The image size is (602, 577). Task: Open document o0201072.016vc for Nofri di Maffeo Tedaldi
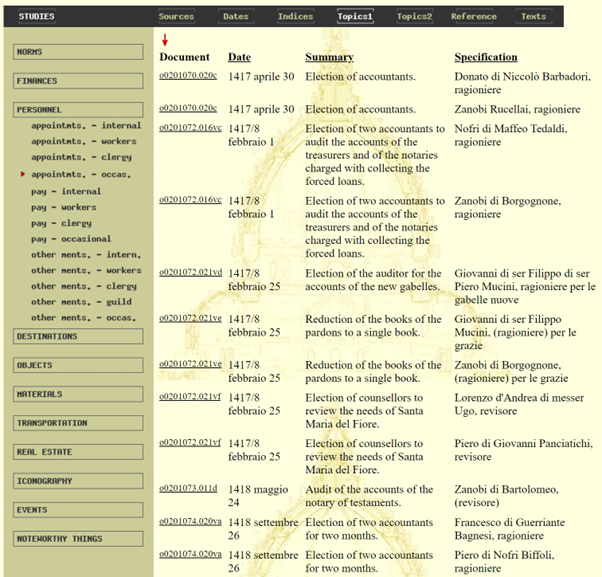[x=190, y=127]
